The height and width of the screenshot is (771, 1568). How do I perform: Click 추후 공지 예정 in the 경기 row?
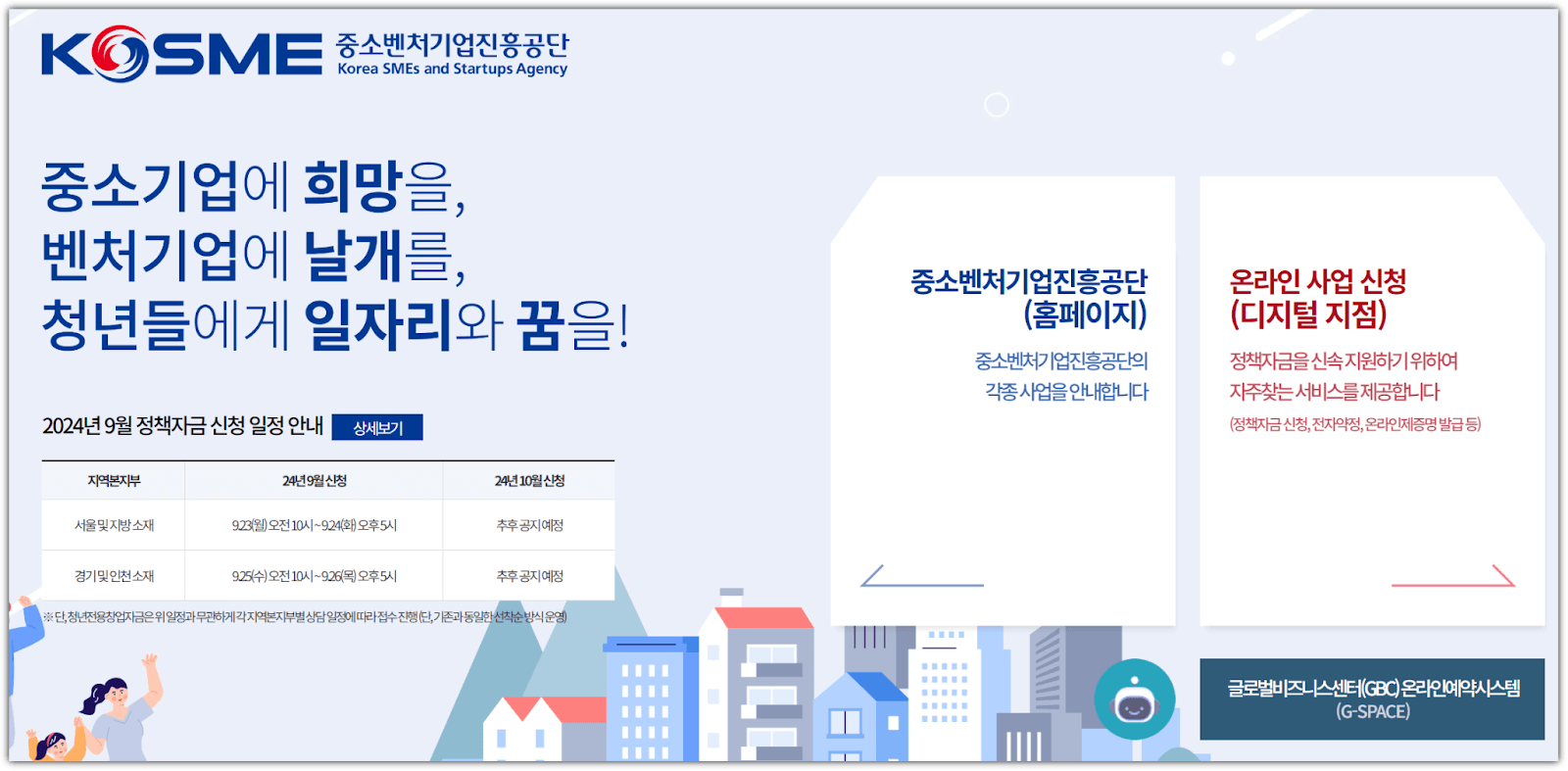click(529, 576)
